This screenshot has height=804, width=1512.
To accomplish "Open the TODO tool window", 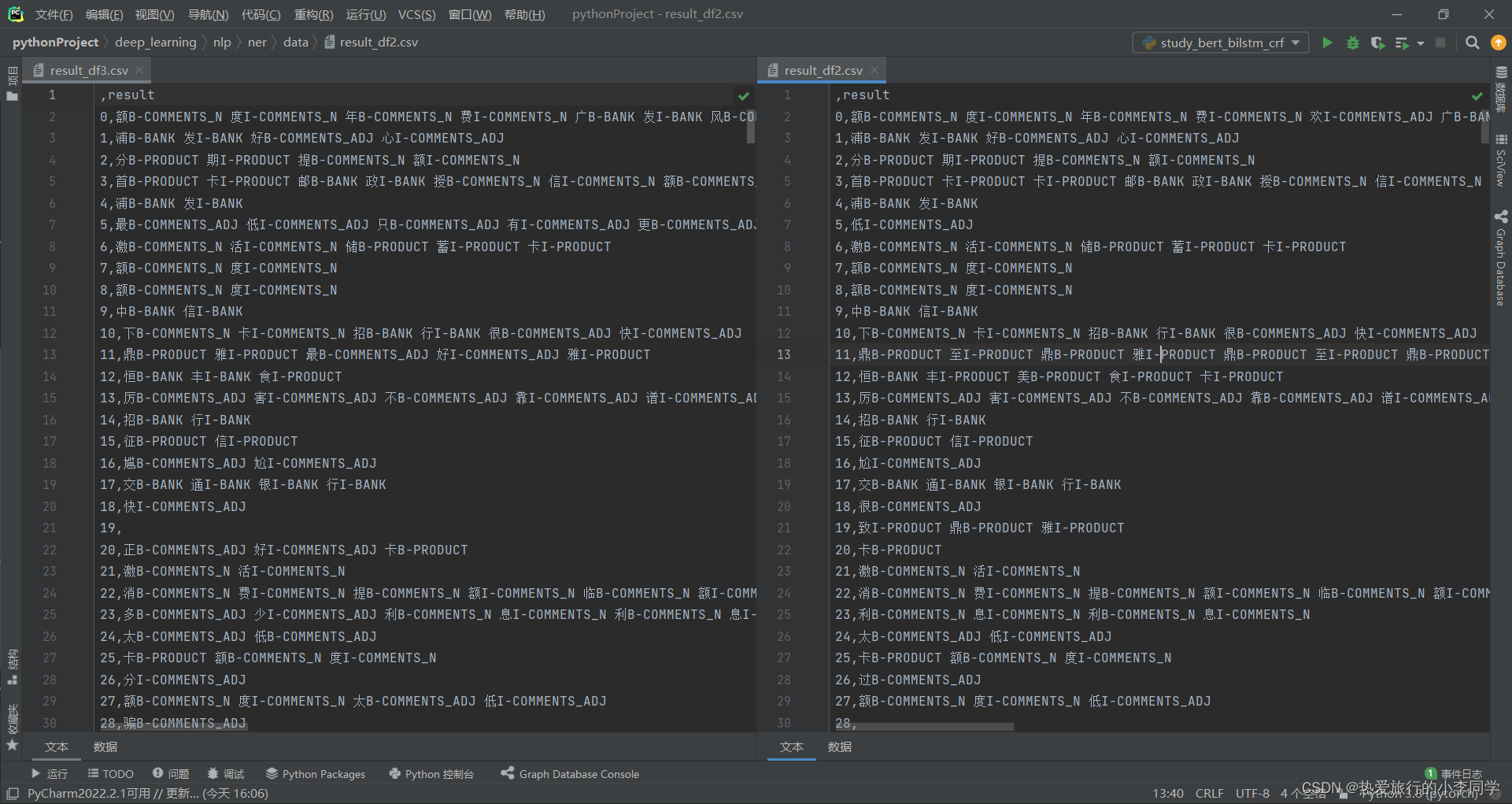I will point(111,774).
